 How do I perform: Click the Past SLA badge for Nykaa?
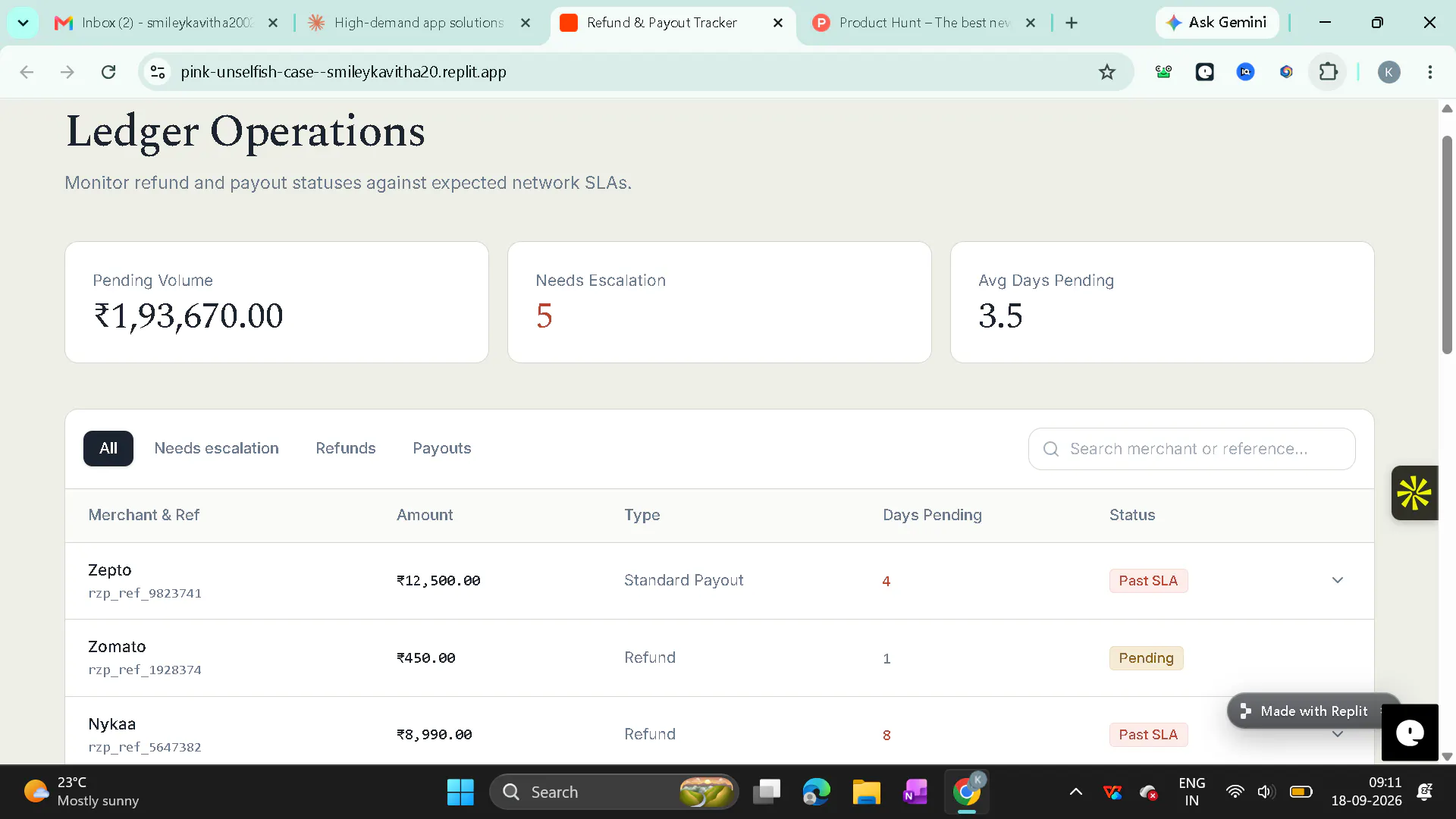tap(1148, 735)
